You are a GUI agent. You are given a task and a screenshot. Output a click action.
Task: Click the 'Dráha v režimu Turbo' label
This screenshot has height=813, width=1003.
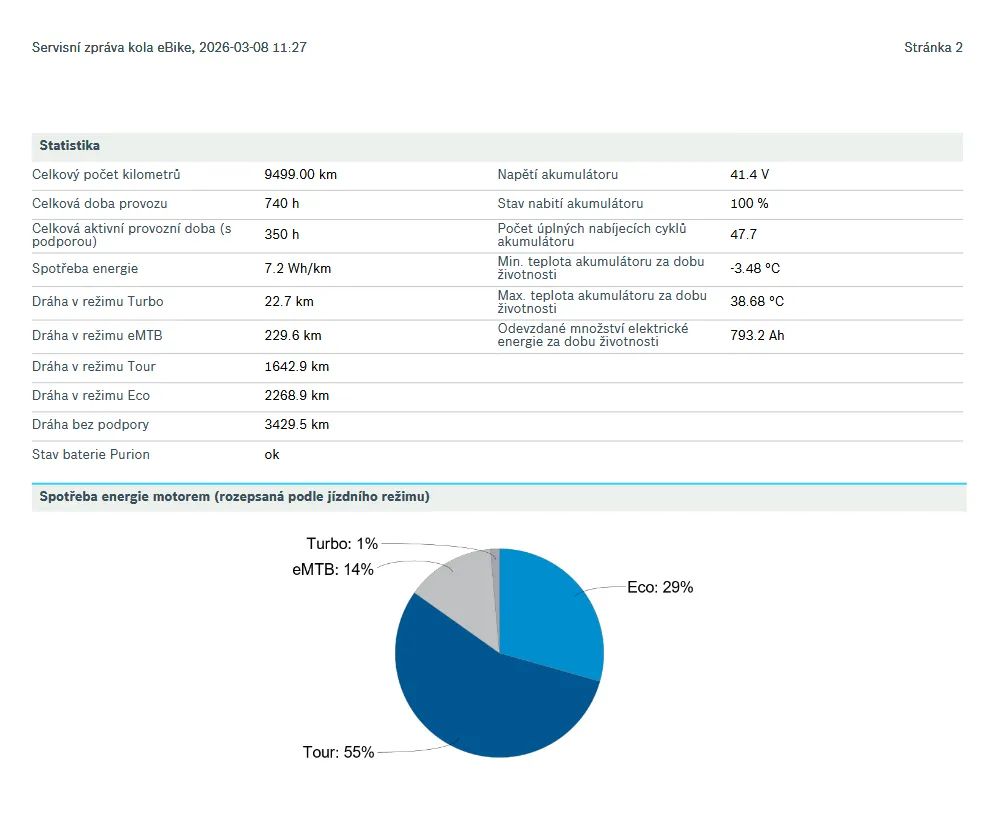click(98, 302)
